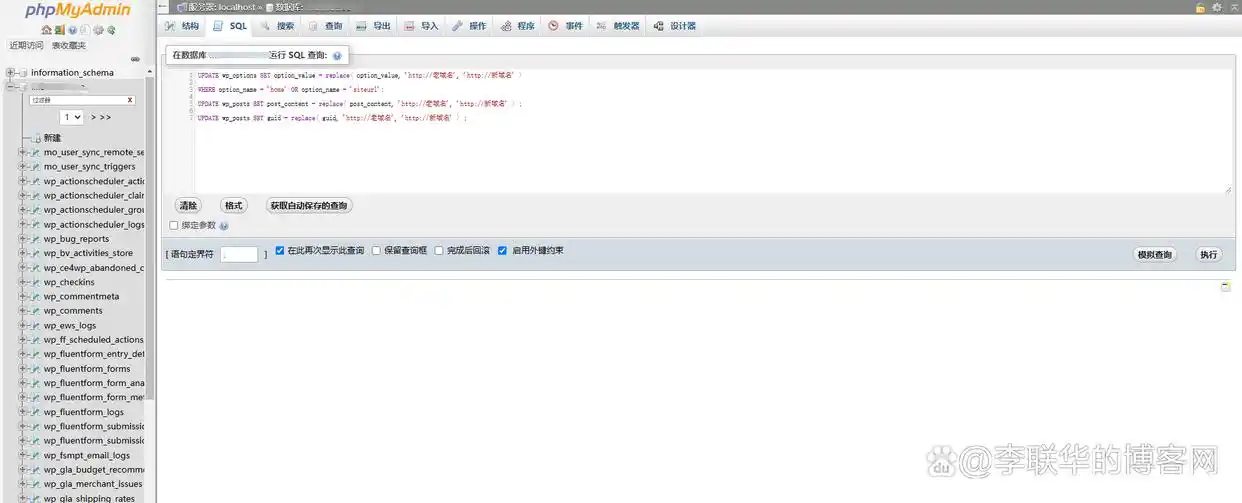
Task: Open the page number dropdown in sidebar
Action: (72, 117)
